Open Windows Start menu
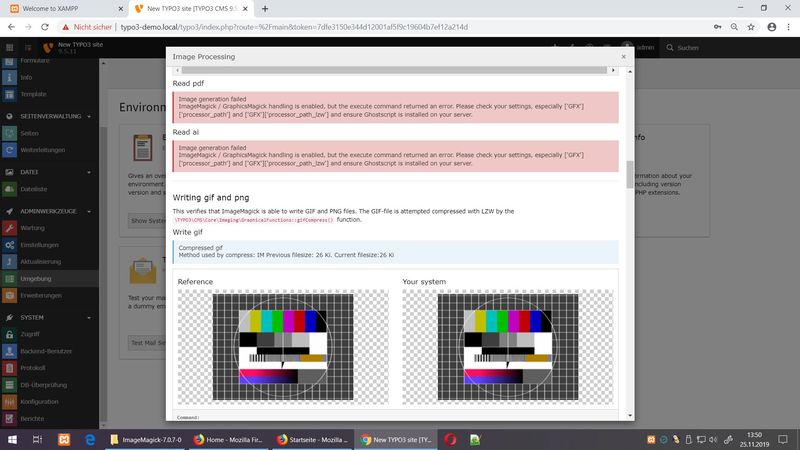The width and height of the screenshot is (800, 450). [12, 439]
